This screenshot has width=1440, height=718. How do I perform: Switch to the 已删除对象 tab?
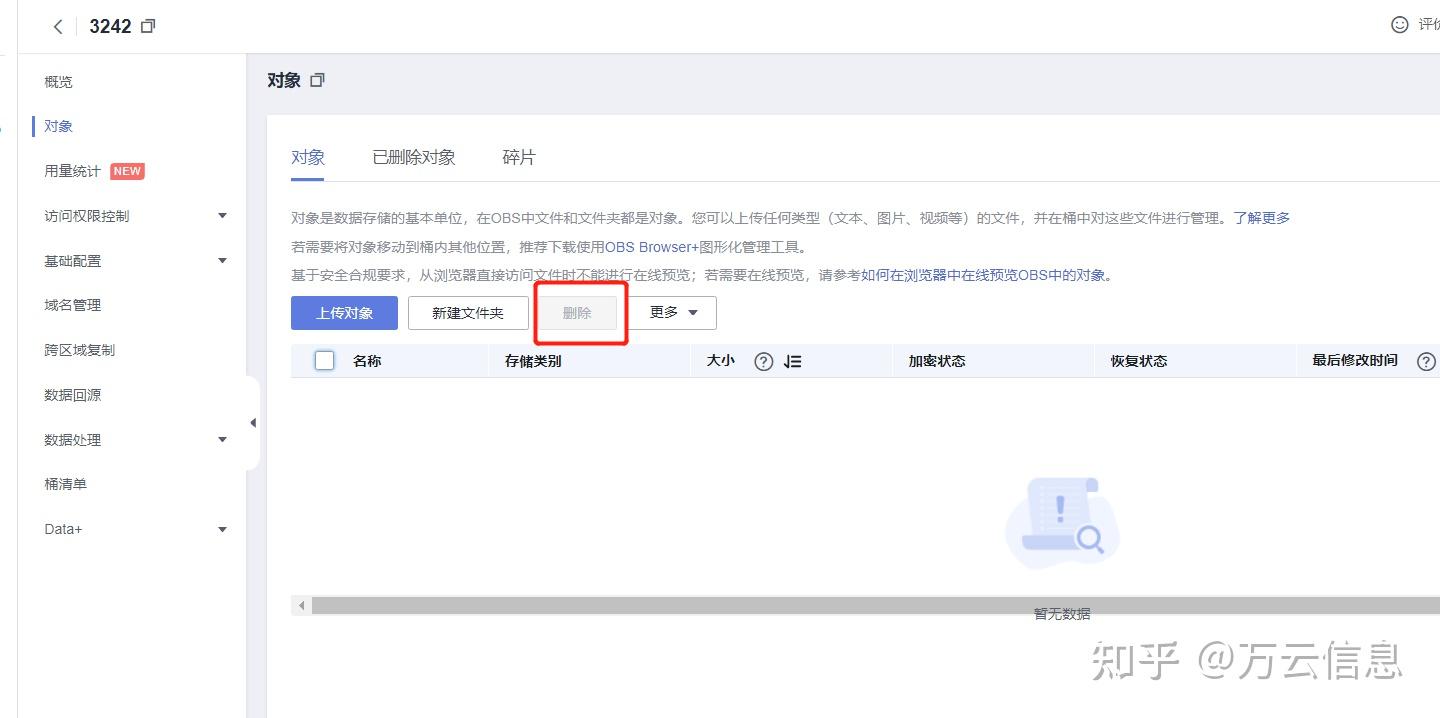(x=412, y=156)
